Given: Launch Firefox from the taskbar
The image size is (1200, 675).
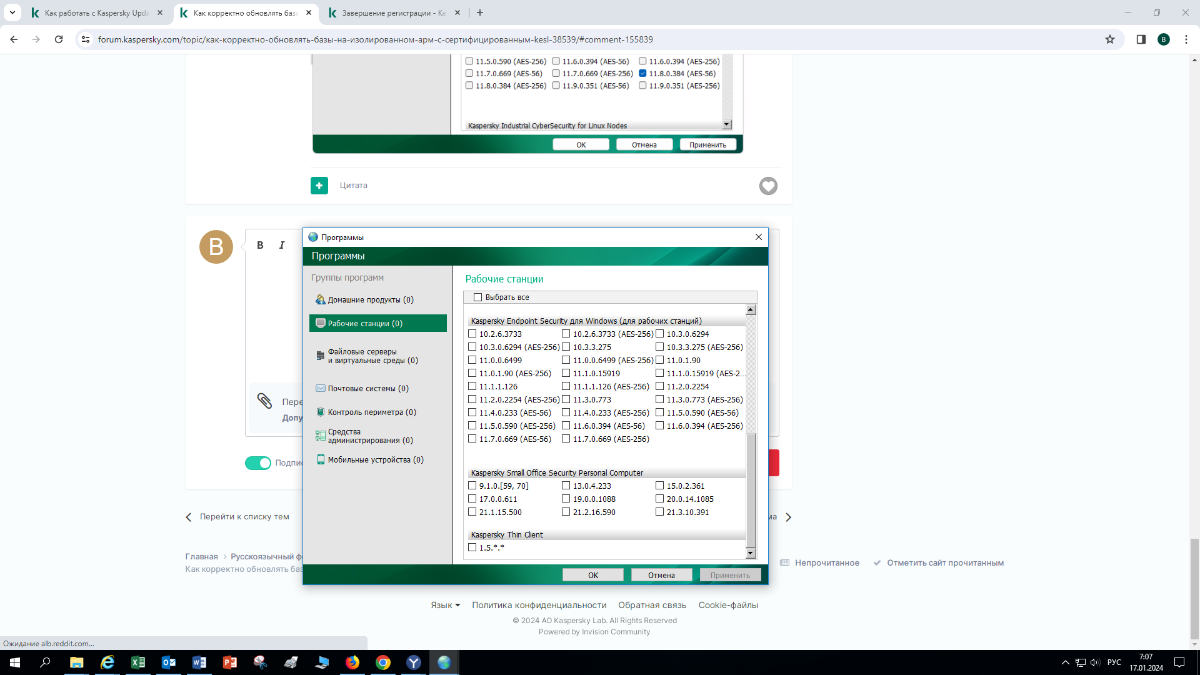Looking at the screenshot, I should coord(352,662).
